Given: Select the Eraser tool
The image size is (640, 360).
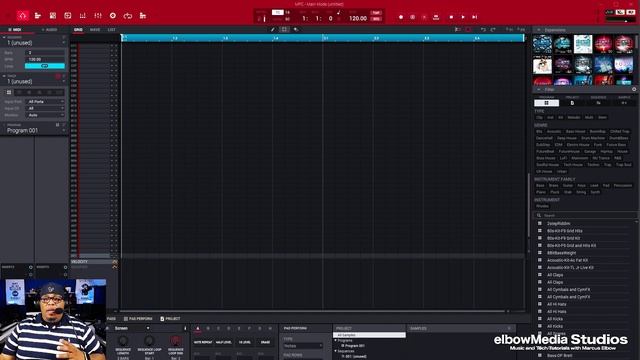Looking at the screenshot, I should click(296, 29).
